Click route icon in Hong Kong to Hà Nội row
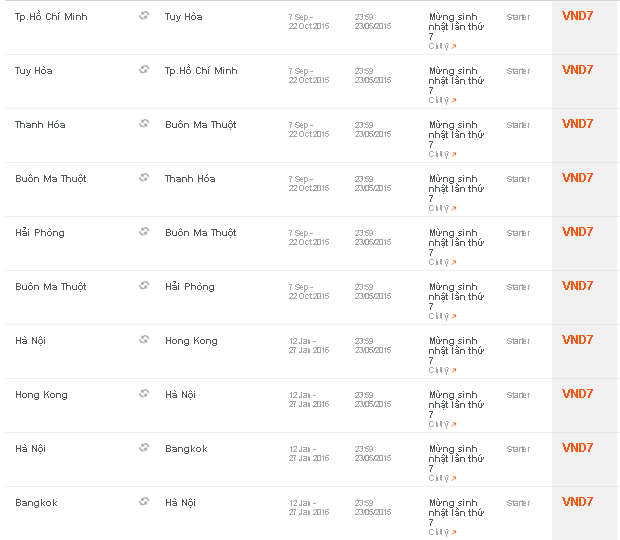Viewport: 620px width, 540px height. pos(144,394)
